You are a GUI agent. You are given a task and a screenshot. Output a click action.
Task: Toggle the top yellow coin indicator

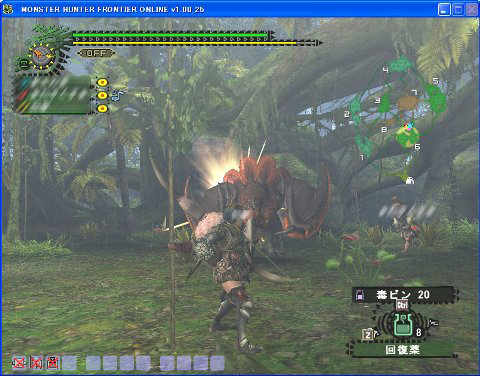coord(103,82)
